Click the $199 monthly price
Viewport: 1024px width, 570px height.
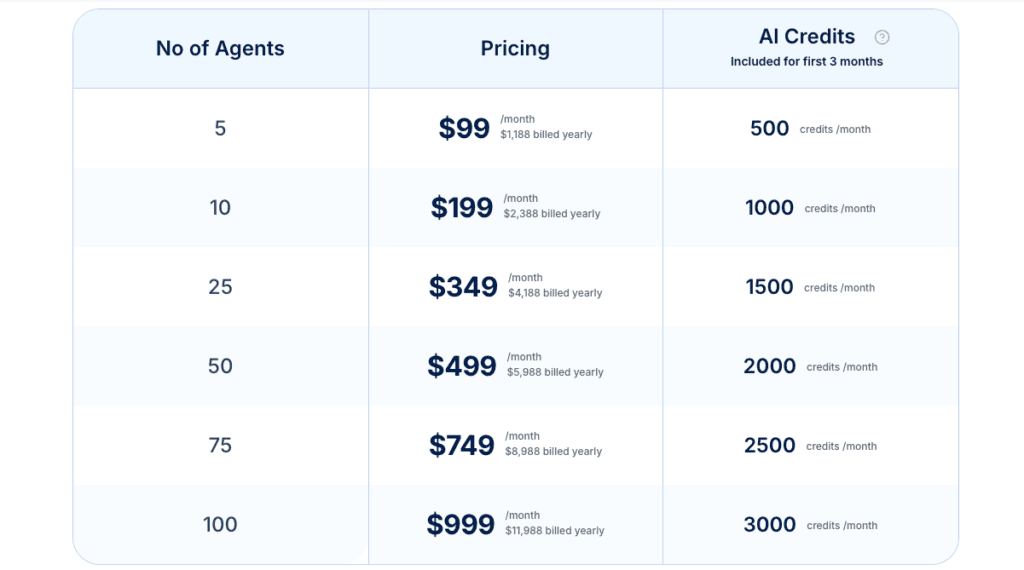(x=461, y=208)
